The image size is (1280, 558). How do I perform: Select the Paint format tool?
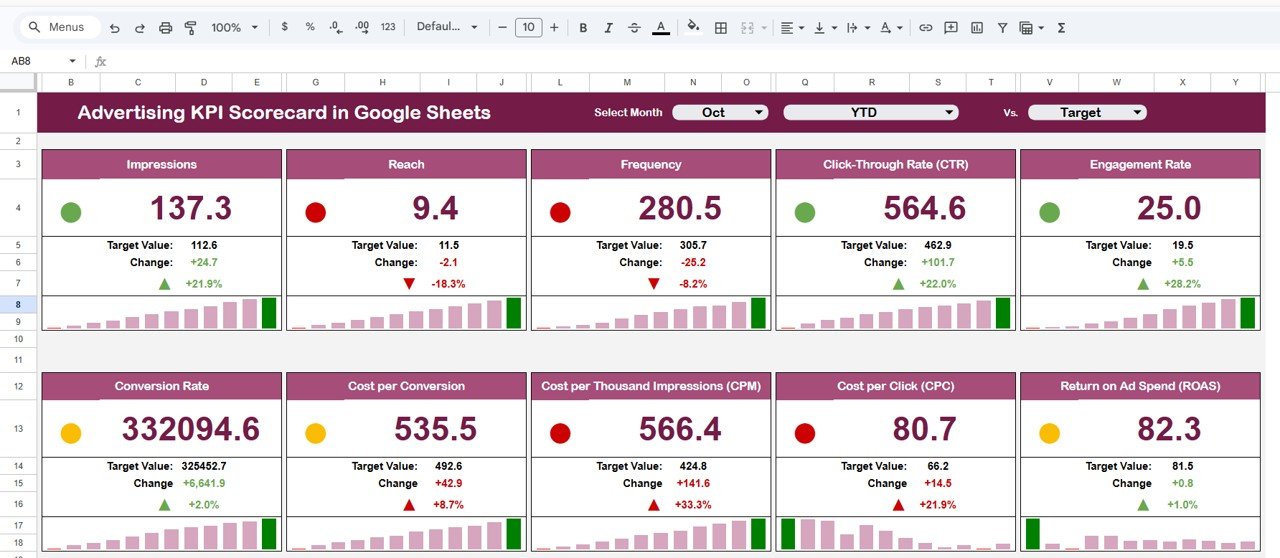(191, 28)
